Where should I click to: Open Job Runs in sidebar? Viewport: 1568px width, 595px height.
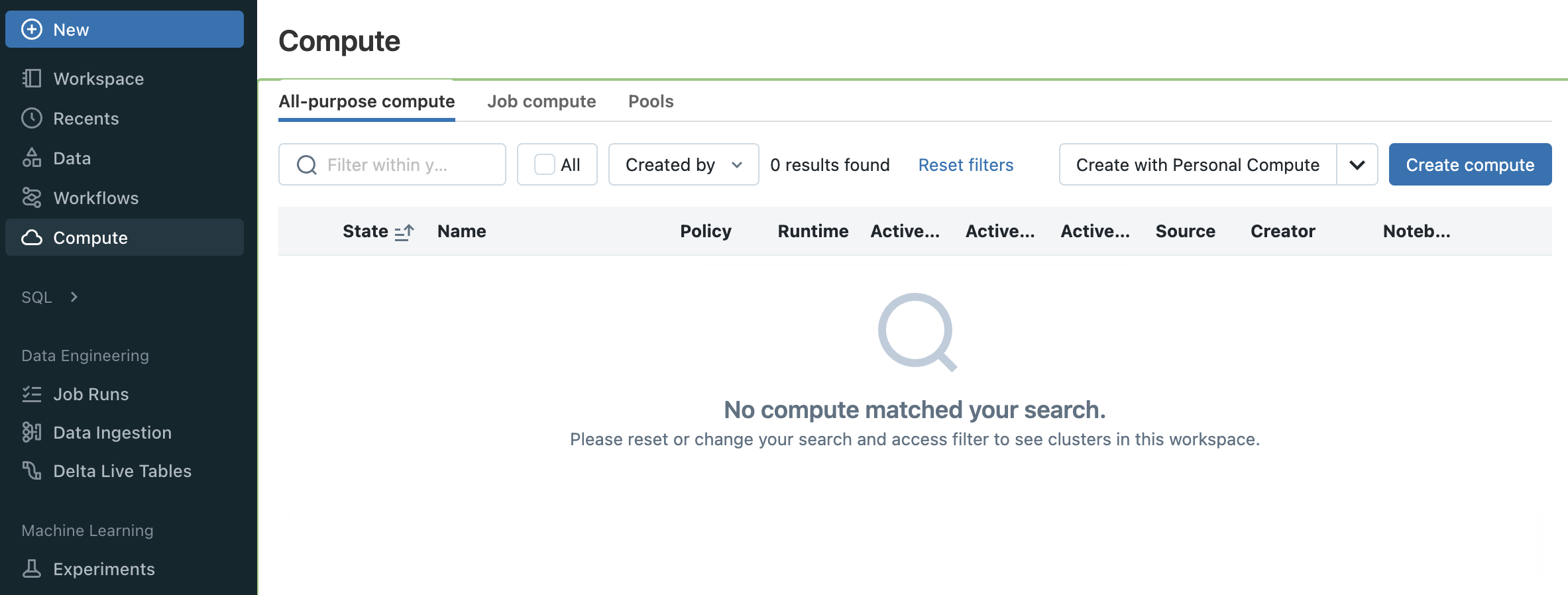tap(125, 394)
